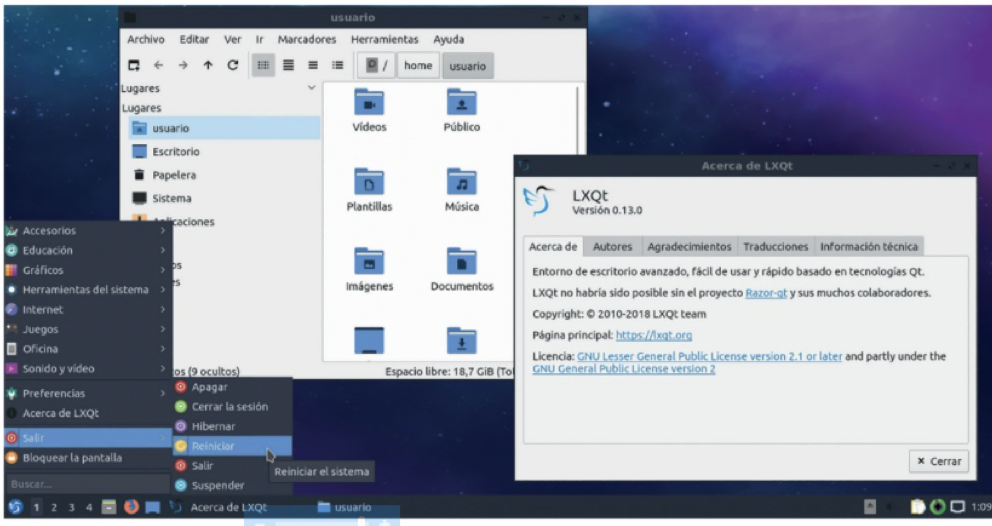Click the usuario taskbar window button
Image resolution: width=992 pixels, height=526 pixels.
pos(345,507)
